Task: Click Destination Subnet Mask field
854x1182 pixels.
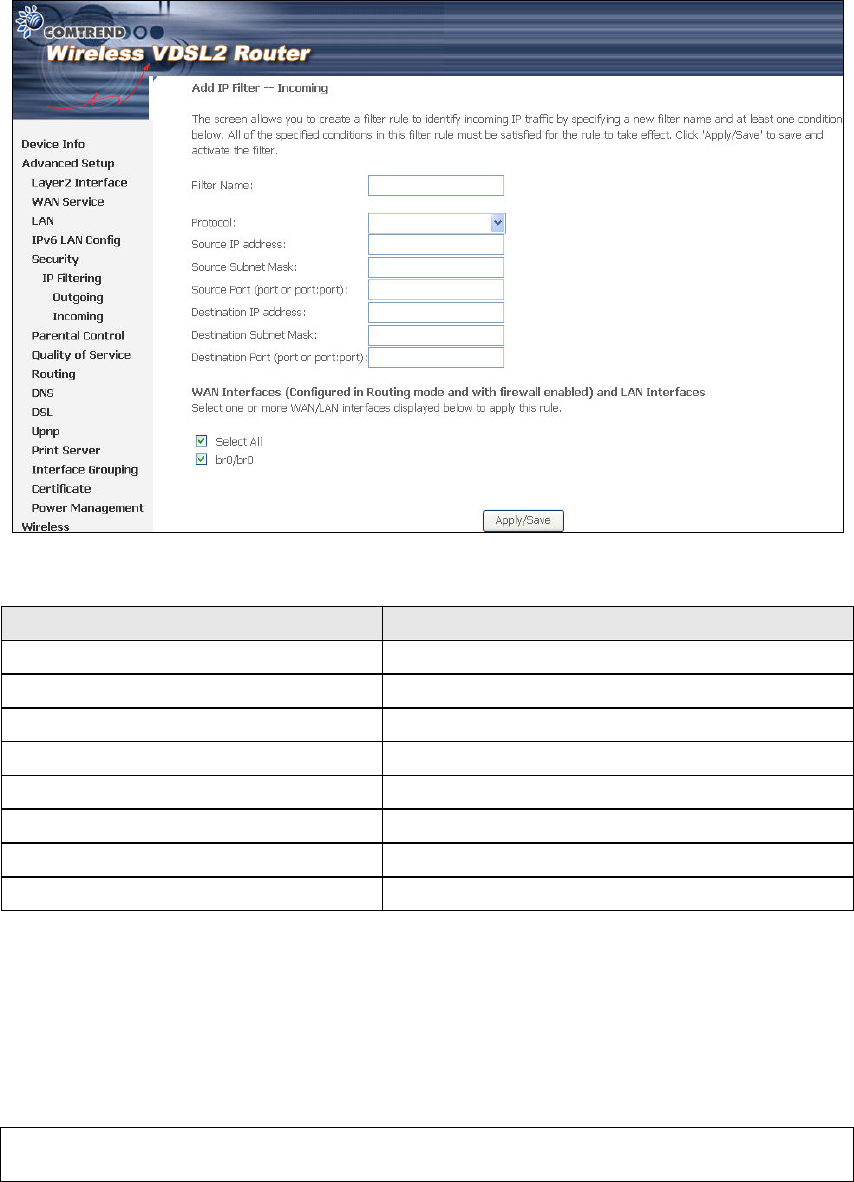Action: [x=436, y=335]
